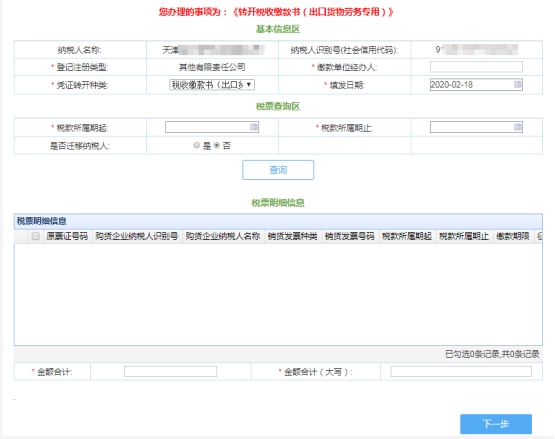
Task: Click the 缴款期限 column header
Action: pyautogui.click(x=513, y=236)
